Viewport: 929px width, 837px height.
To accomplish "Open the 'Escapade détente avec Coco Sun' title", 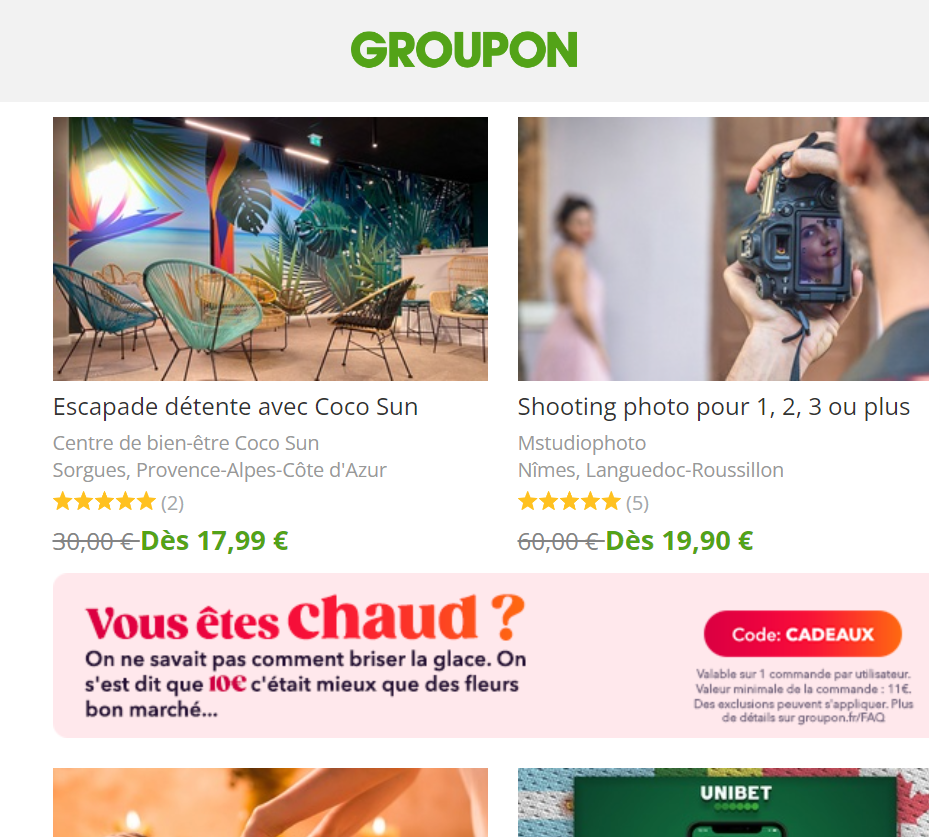I will pos(235,408).
